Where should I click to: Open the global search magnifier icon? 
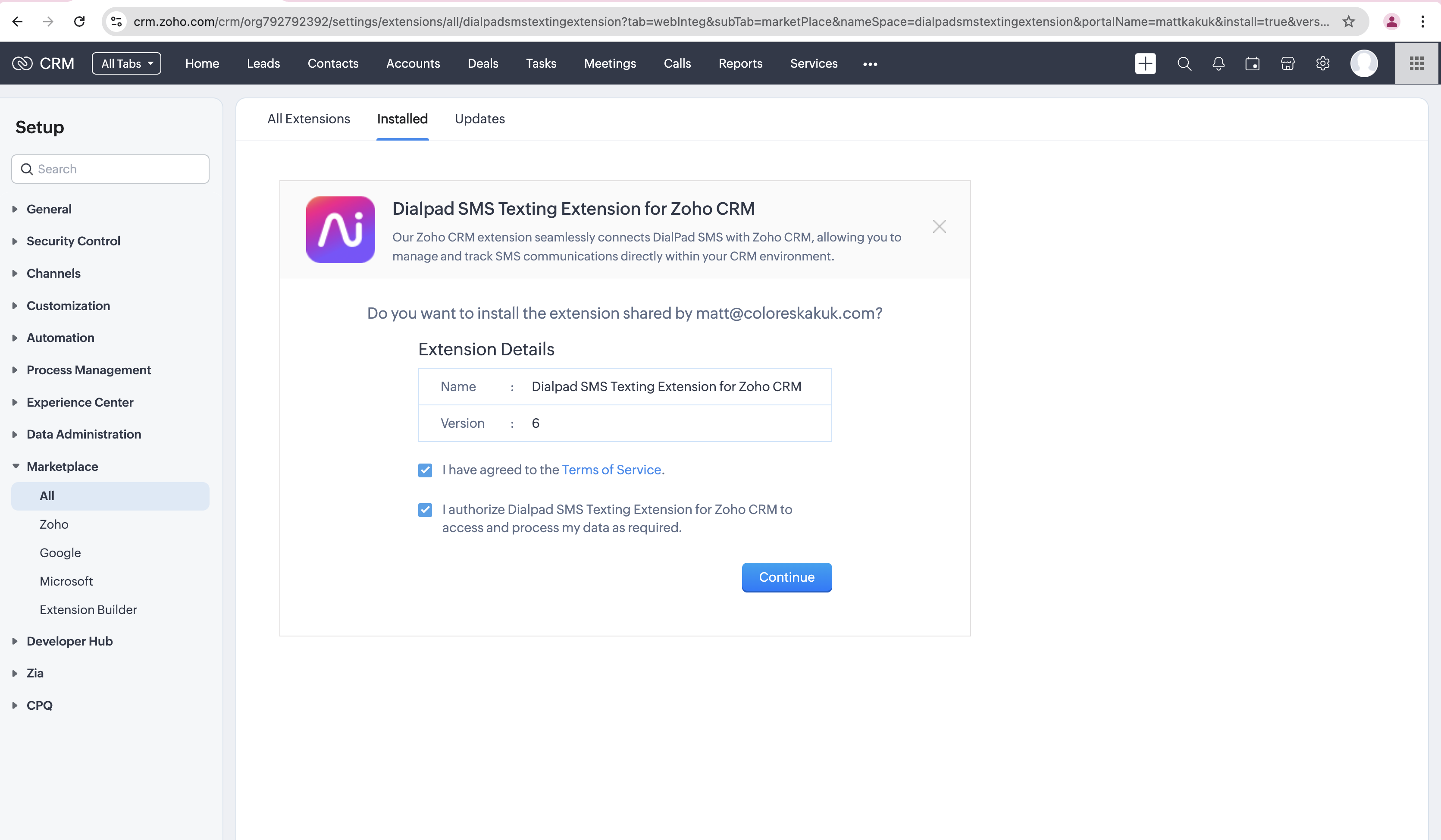(x=1184, y=63)
